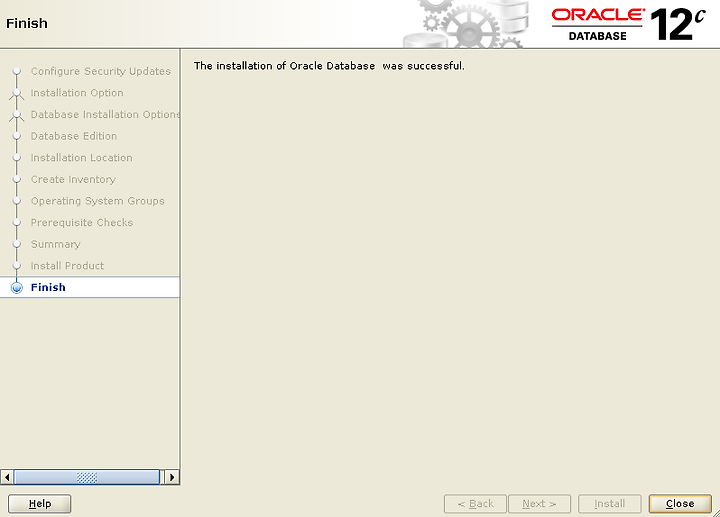Select Configure Security Updates step
This screenshot has width=720, height=517.
pos(101,71)
